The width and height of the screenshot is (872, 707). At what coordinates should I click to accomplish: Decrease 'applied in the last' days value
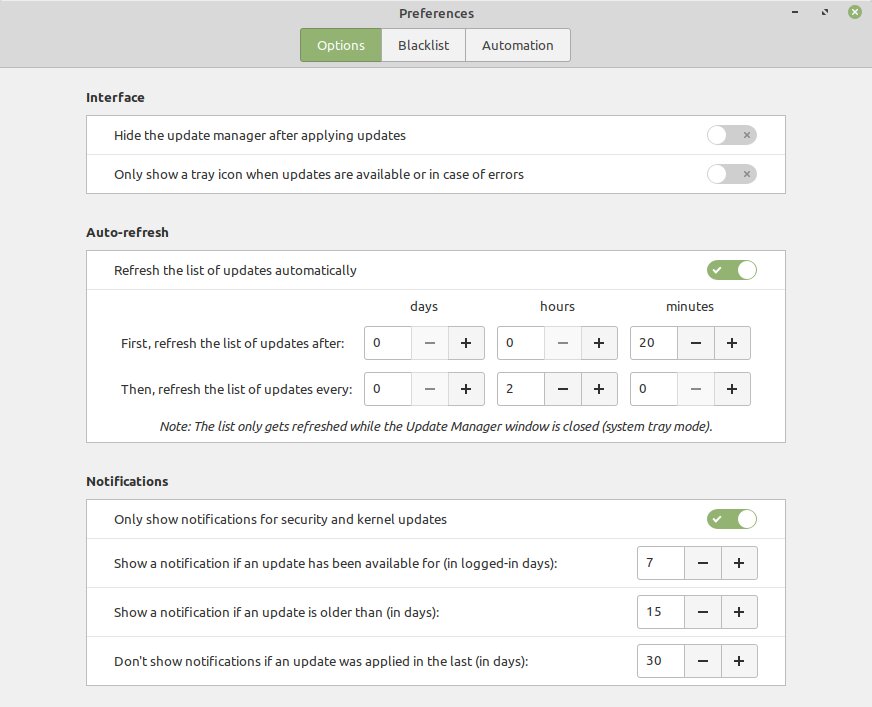pyautogui.click(x=702, y=661)
